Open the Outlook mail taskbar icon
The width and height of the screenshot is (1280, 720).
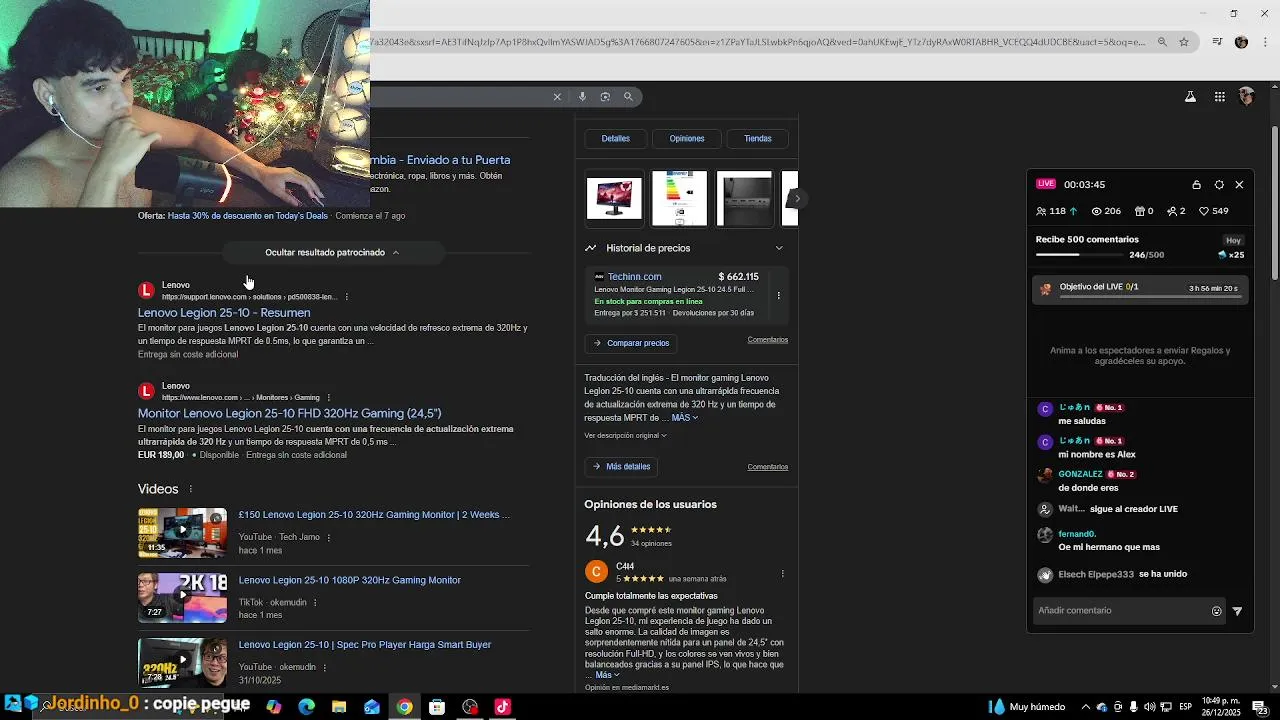click(x=372, y=707)
